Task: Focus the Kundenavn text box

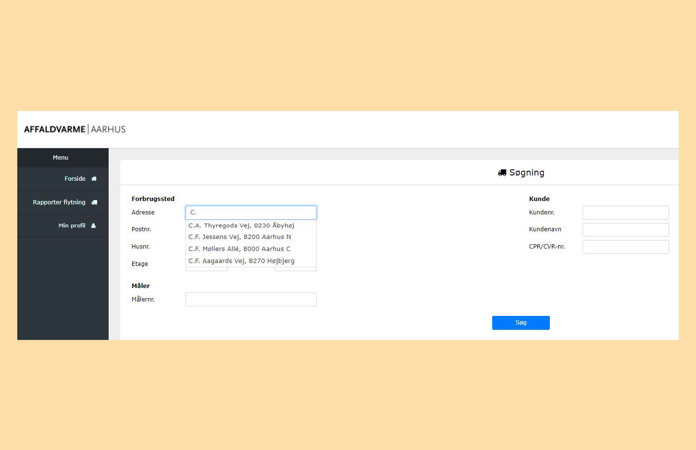Action: [x=625, y=229]
